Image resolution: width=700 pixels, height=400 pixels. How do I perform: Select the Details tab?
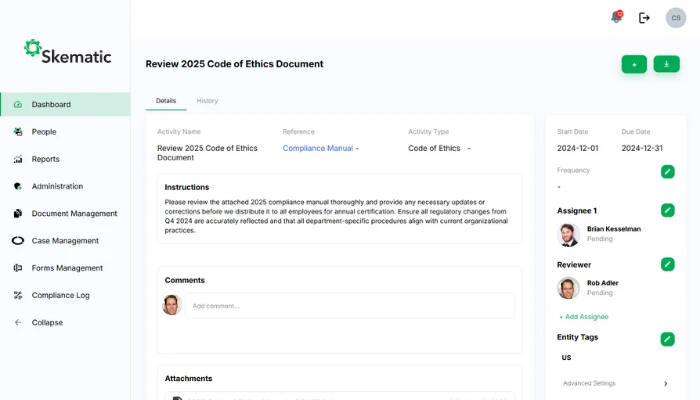coord(166,101)
